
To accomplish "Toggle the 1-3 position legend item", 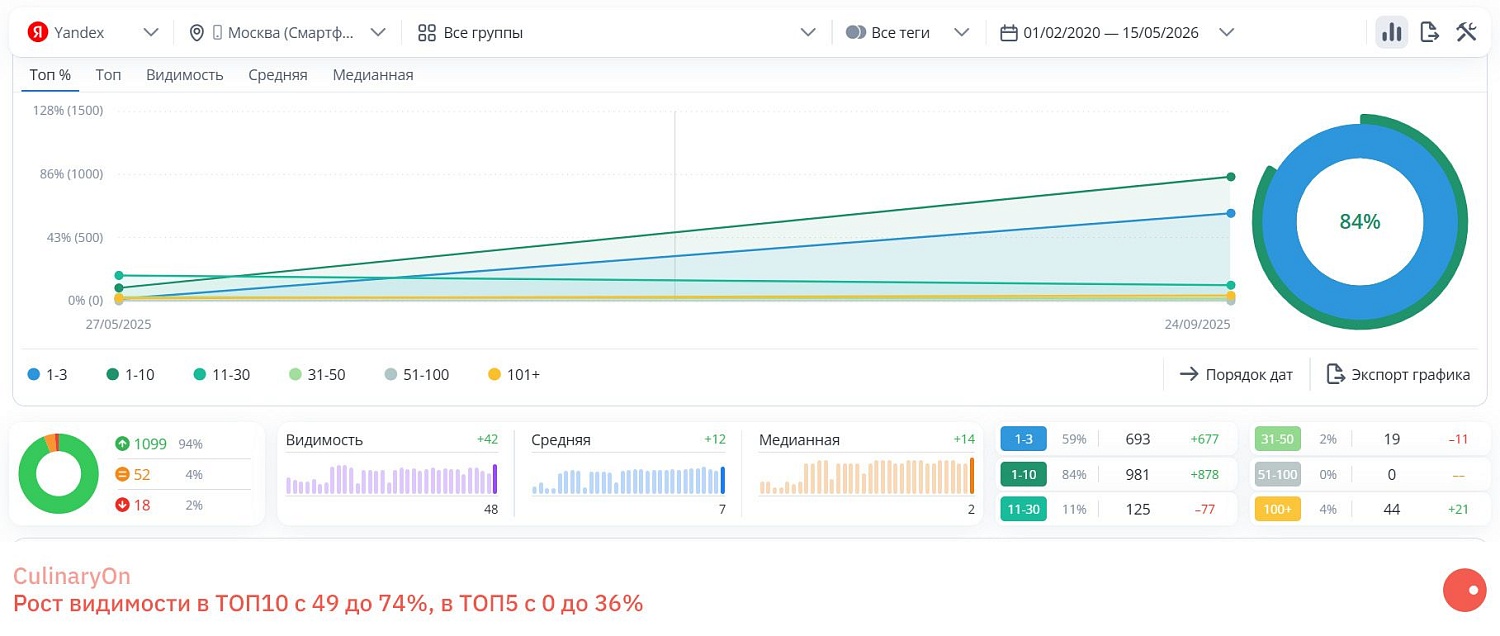I will tap(47, 374).
